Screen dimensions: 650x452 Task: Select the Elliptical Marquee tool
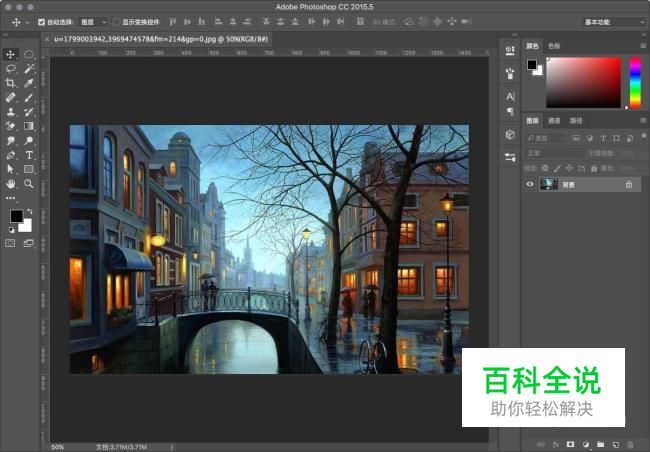pyautogui.click(x=29, y=54)
